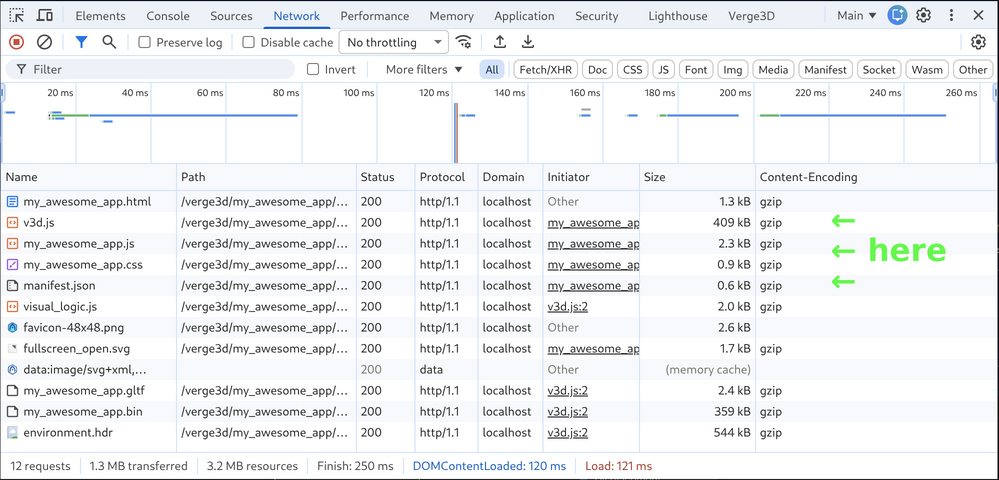Filter requests by CSS type

(x=633, y=69)
